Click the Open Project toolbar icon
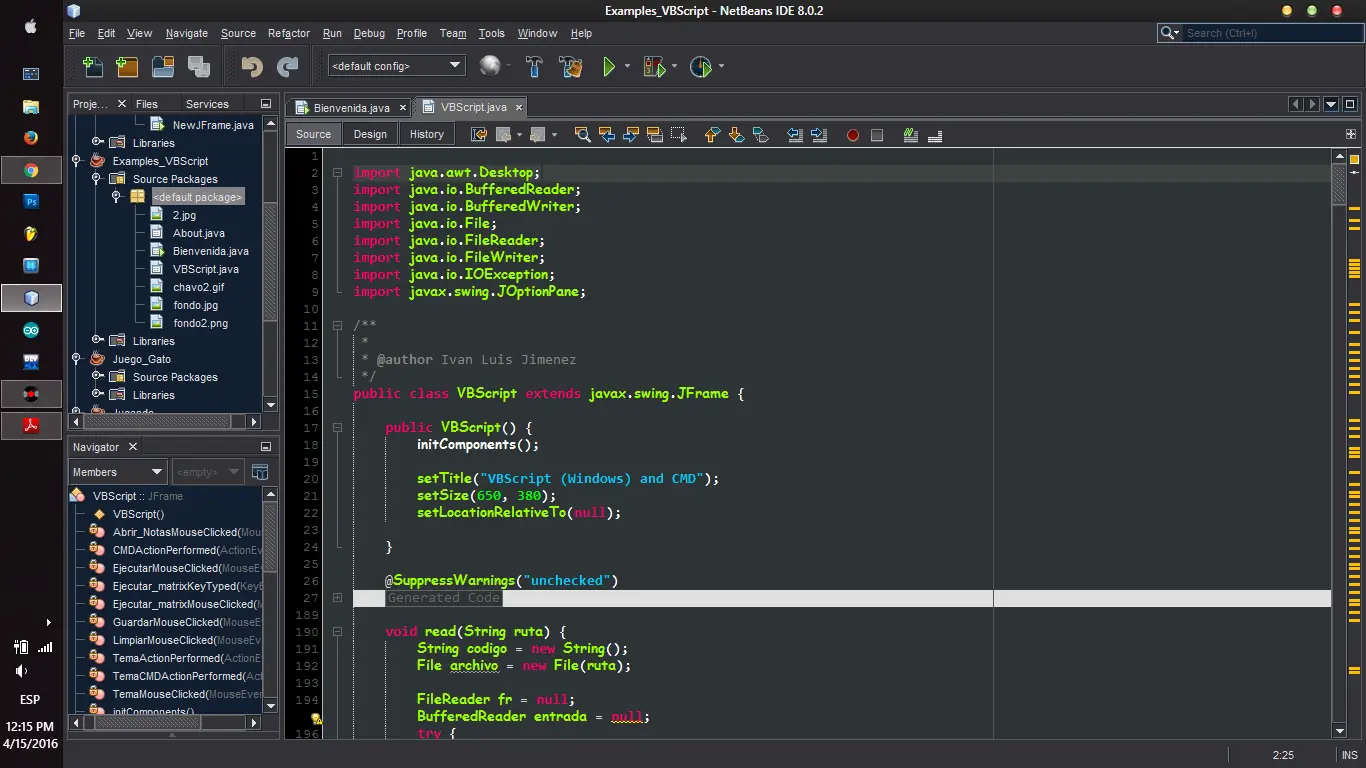1366x768 pixels. click(163, 67)
